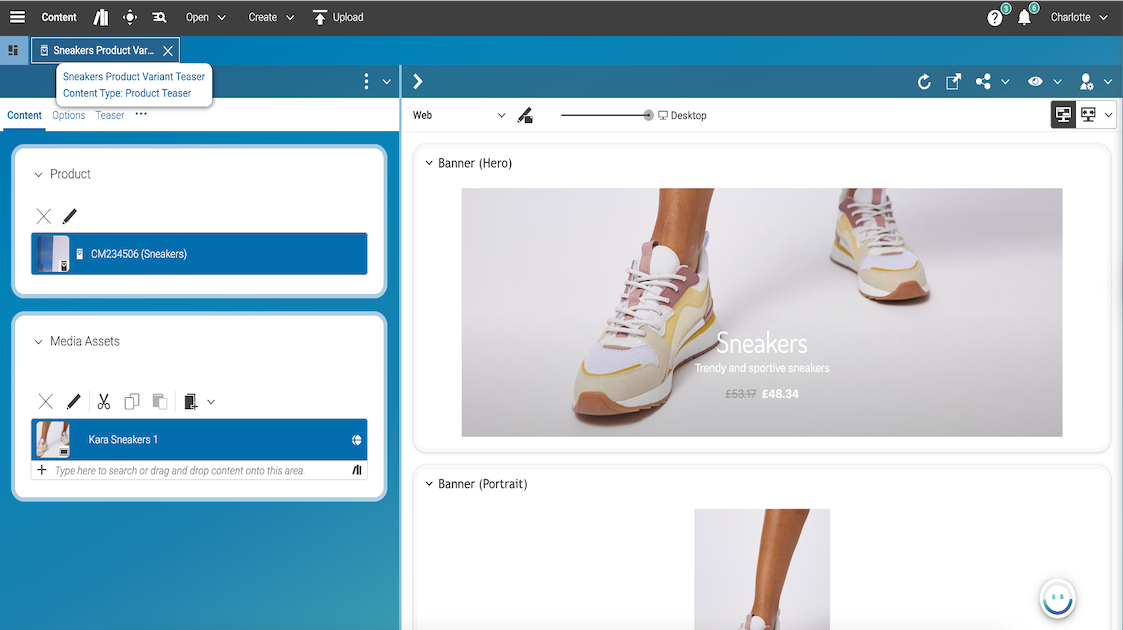Open preview in new window icon
1123x630 pixels.
coord(954,82)
